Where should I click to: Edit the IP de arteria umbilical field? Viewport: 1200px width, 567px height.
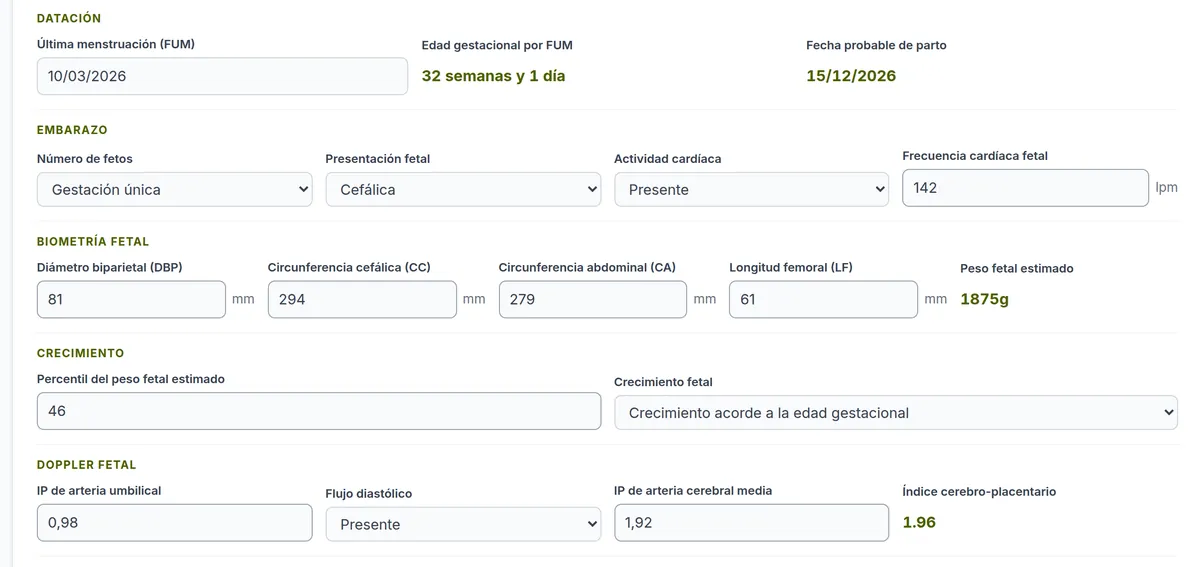coord(175,522)
